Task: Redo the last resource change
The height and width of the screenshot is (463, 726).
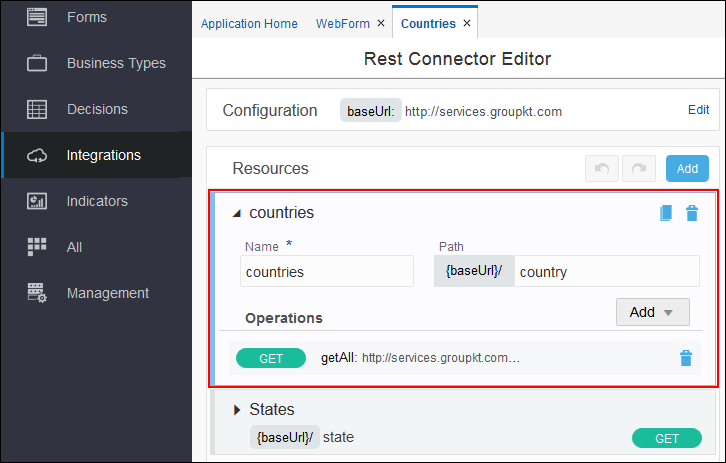Action: coord(638,169)
